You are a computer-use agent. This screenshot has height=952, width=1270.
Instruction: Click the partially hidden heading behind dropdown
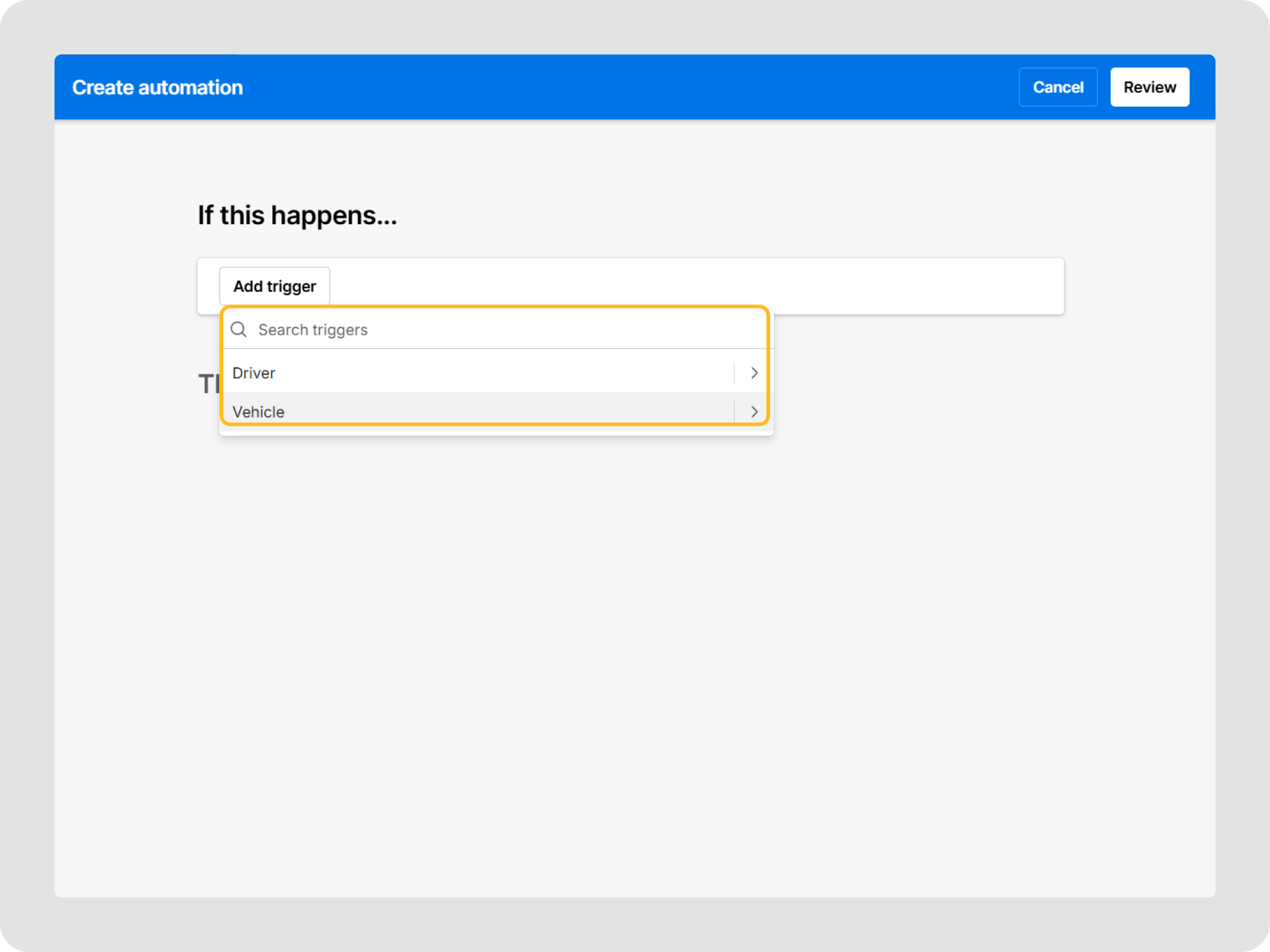[x=208, y=384]
